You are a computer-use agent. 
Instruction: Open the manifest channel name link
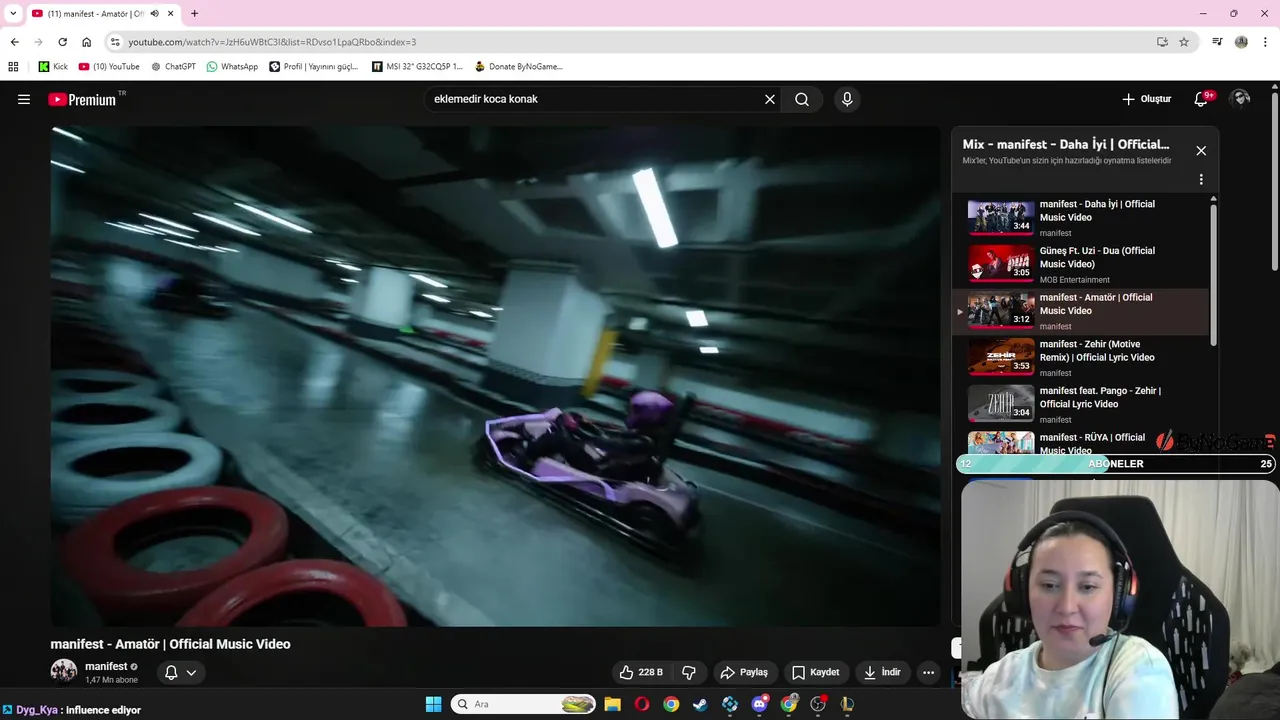coord(106,666)
